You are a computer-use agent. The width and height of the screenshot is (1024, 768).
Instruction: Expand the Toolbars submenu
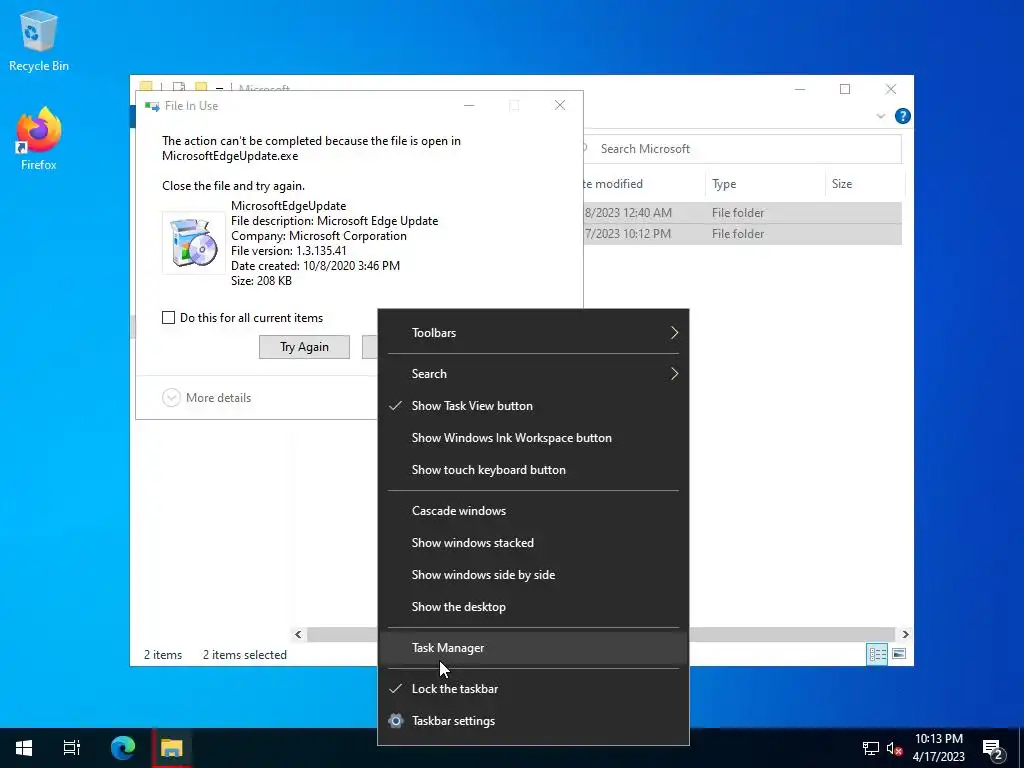tap(533, 333)
